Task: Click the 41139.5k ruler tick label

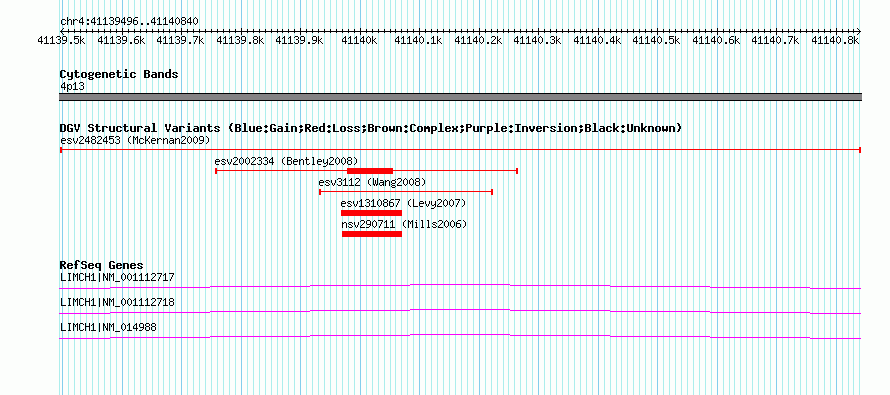Action: (x=61, y=40)
